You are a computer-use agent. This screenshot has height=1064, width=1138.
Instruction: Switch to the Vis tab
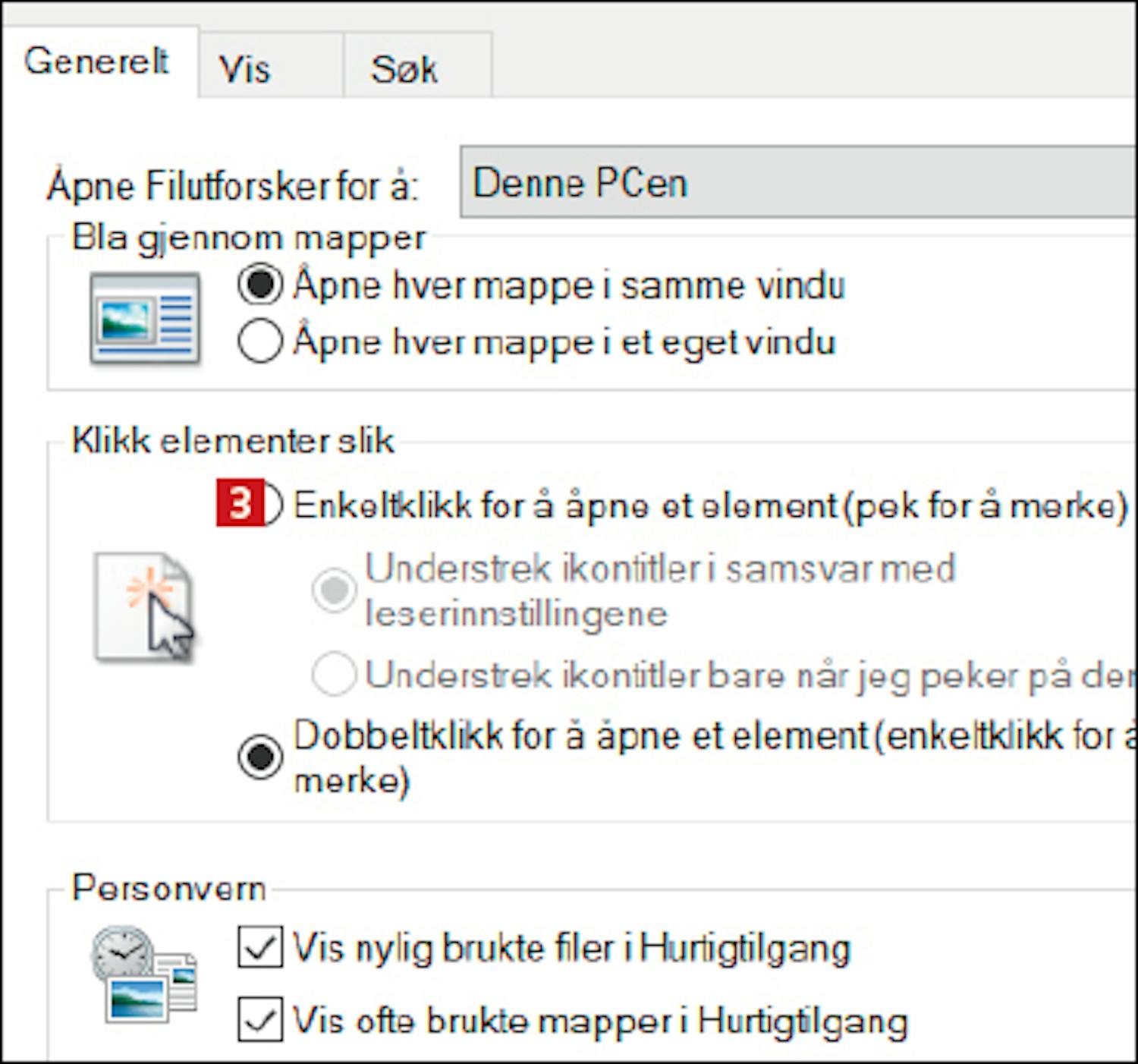[244, 69]
